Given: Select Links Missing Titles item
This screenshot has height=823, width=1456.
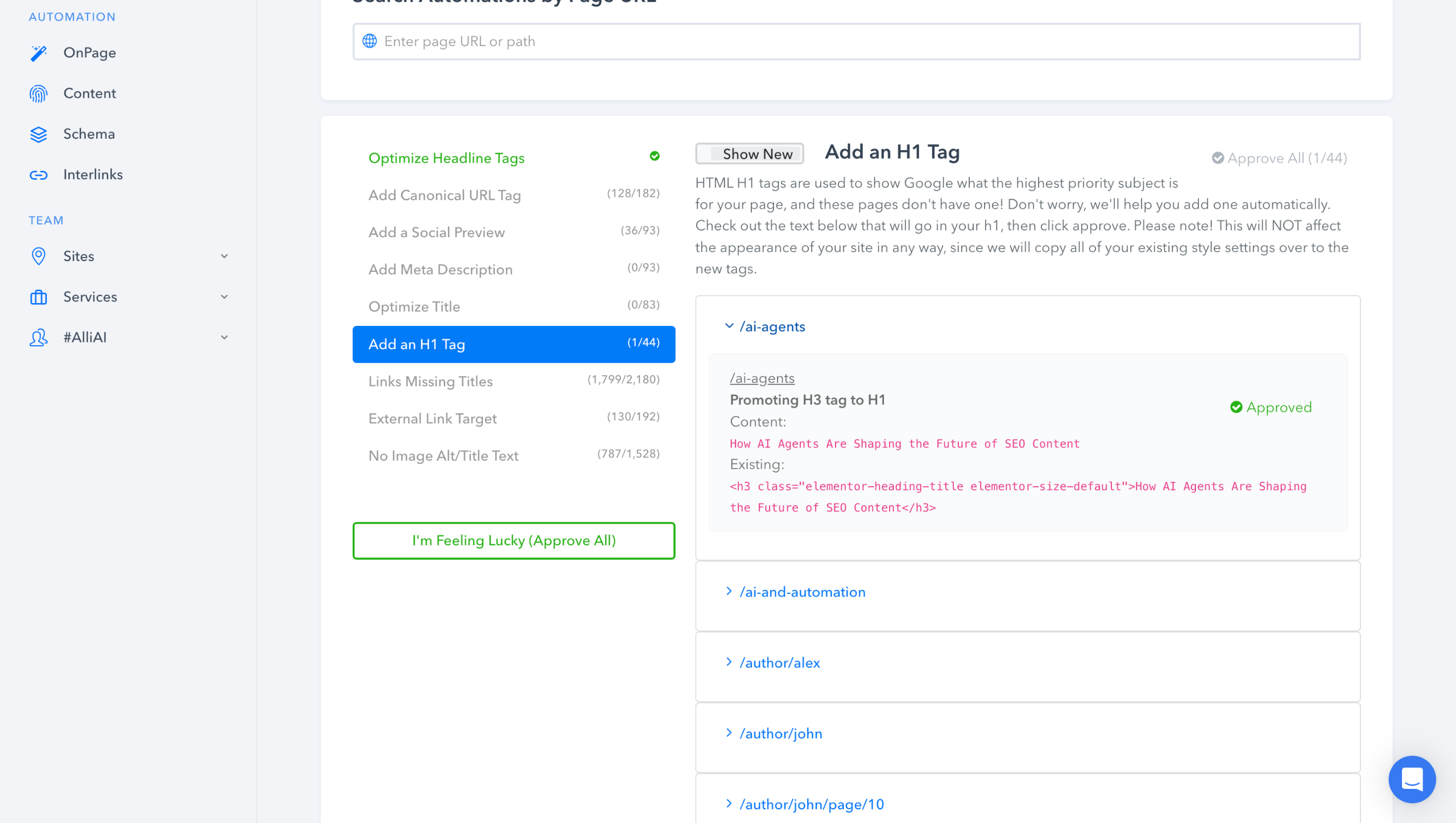Looking at the screenshot, I should 431,382.
